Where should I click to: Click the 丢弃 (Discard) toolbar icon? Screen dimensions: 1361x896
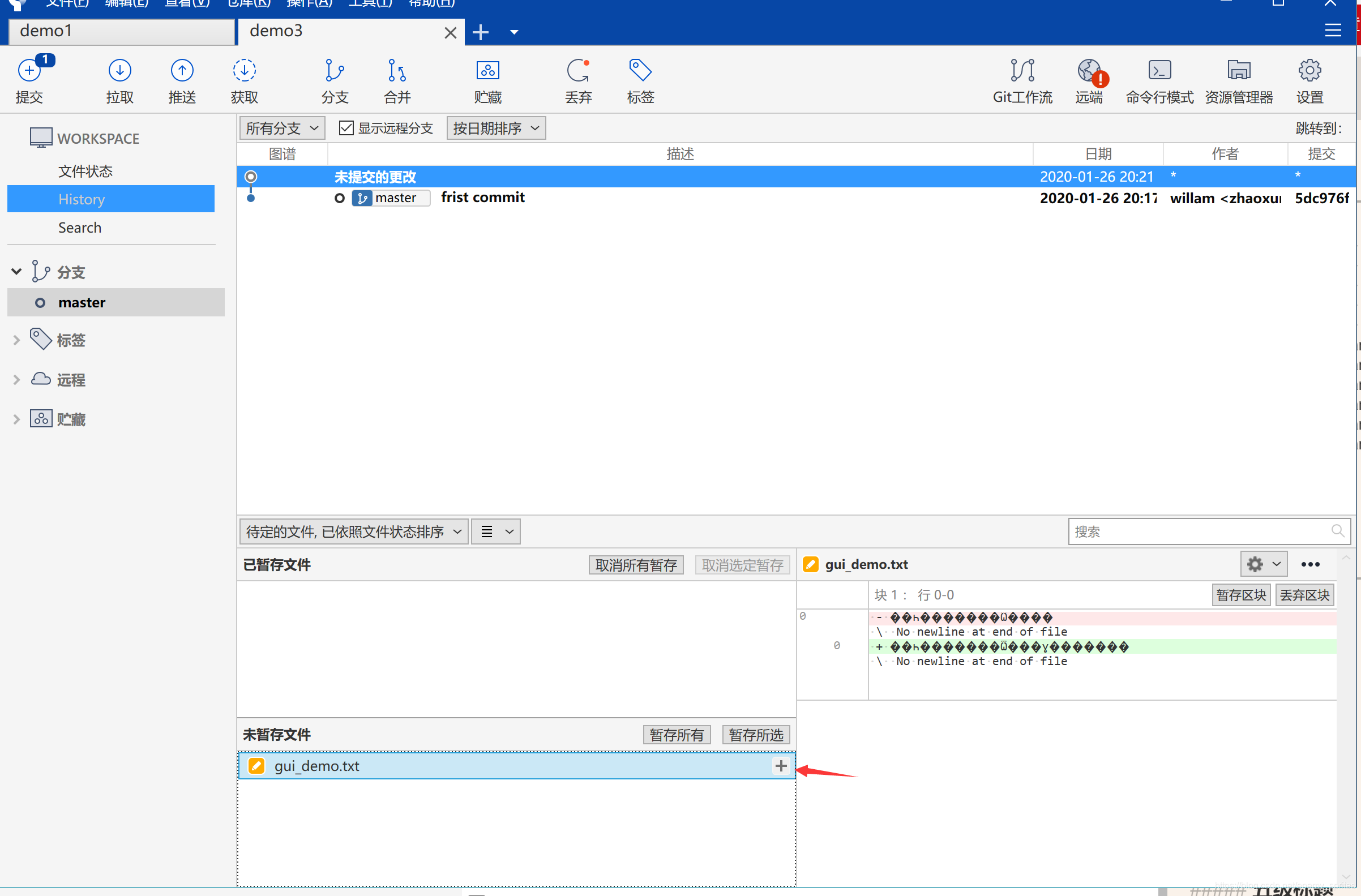tap(577, 71)
